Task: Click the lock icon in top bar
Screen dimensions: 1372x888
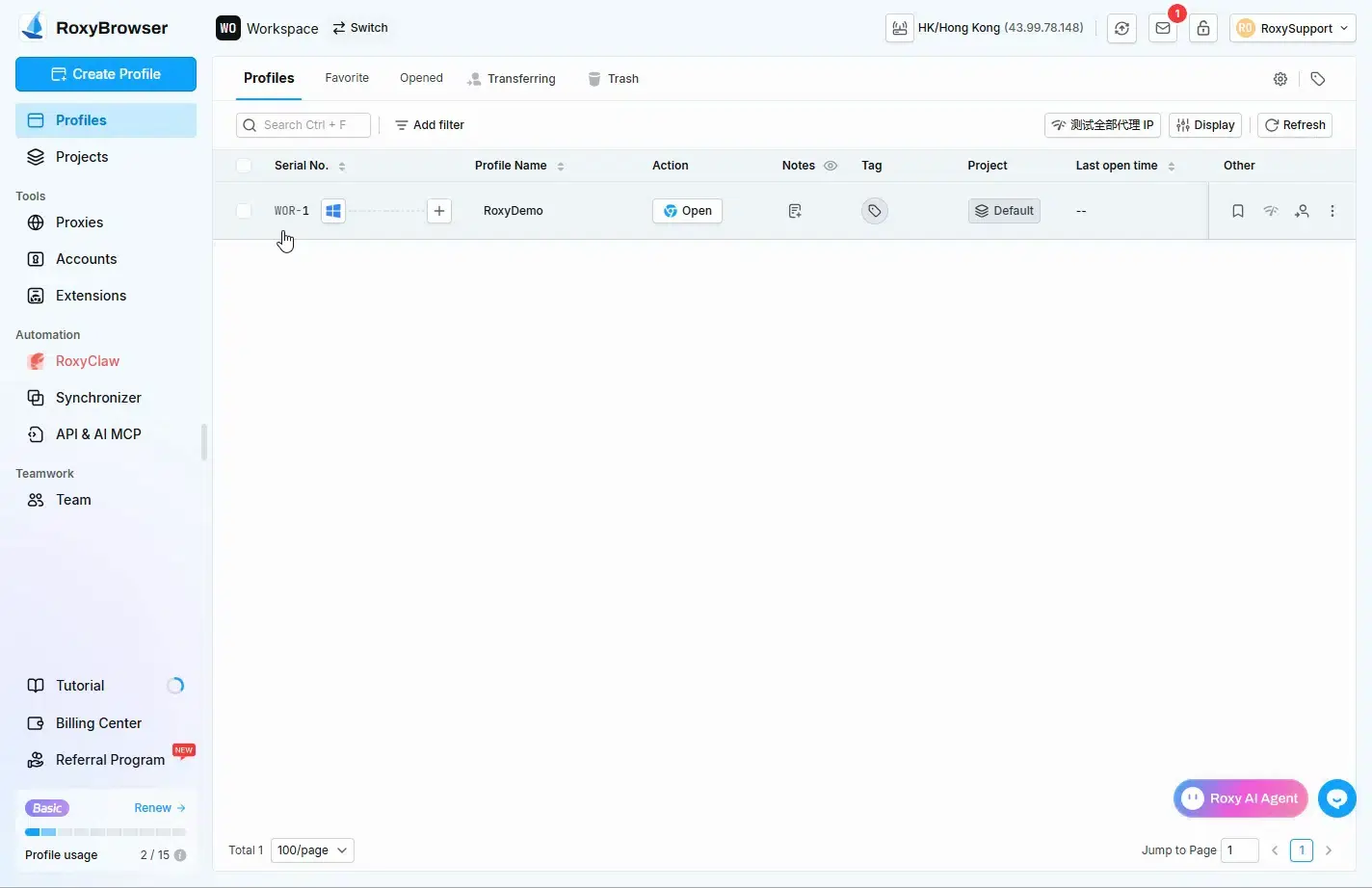Action: tap(1203, 28)
